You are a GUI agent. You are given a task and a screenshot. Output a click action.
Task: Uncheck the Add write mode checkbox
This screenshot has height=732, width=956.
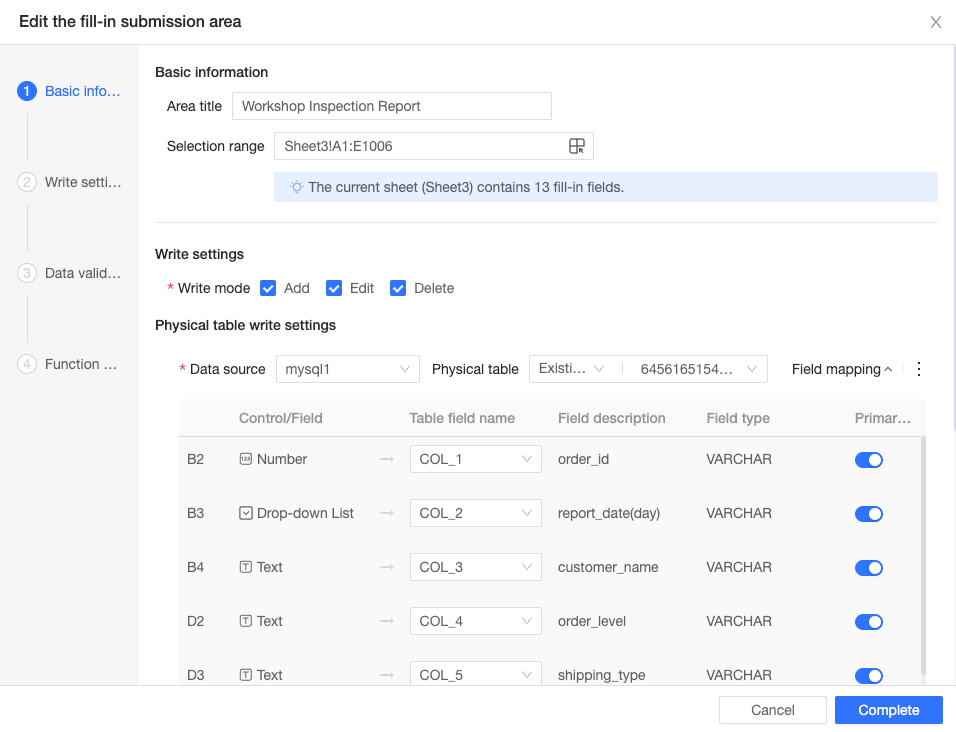[x=268, y=288]
